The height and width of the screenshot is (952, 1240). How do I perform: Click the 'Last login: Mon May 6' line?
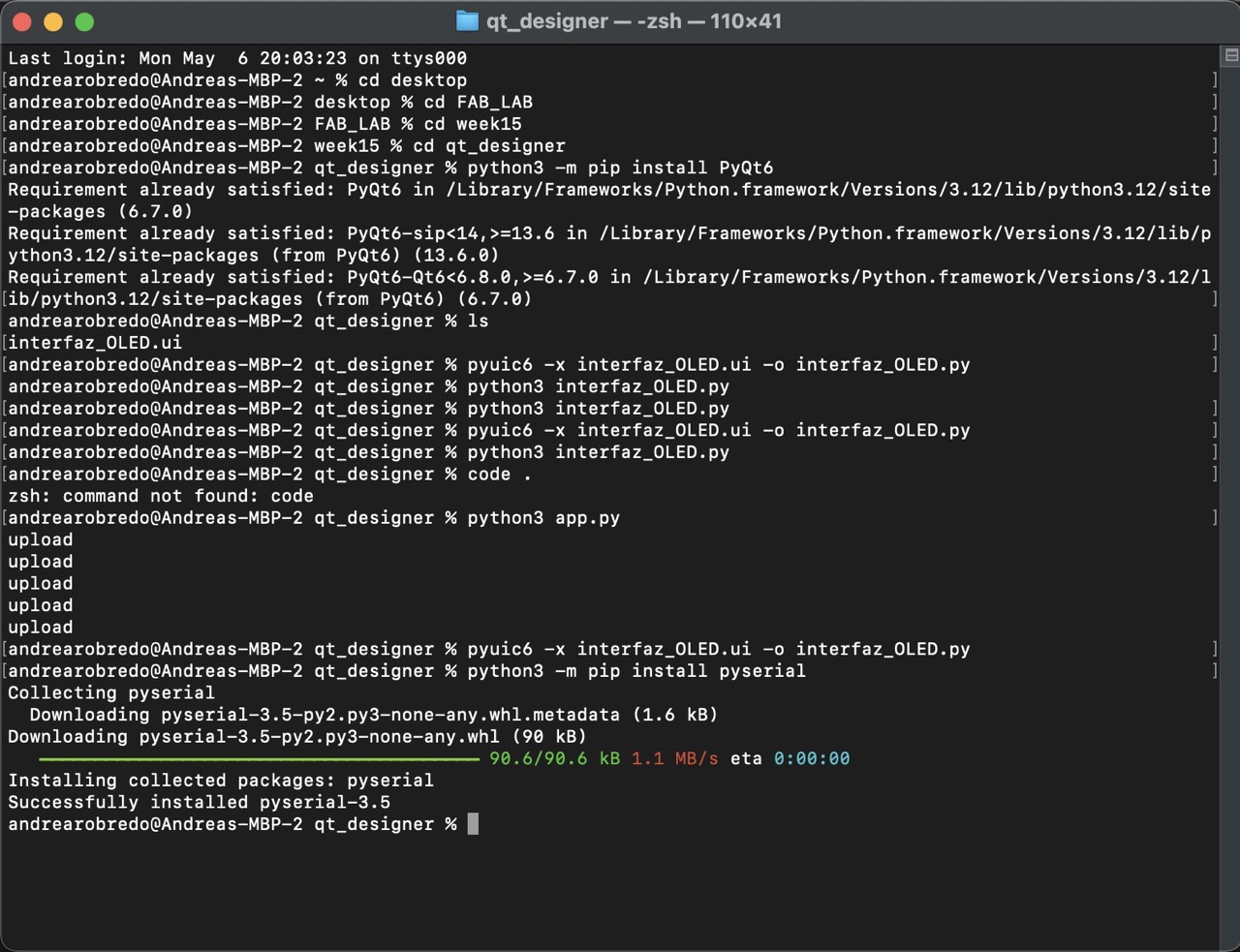click(x=237, y=58)
